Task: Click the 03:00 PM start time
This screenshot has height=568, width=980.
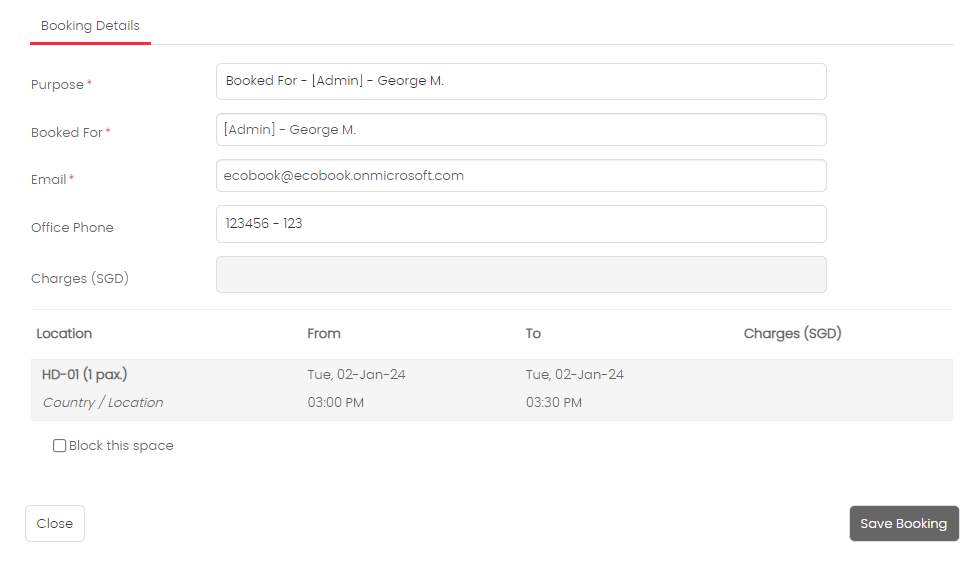Action: pyautogui.click(x=336, y=402)
